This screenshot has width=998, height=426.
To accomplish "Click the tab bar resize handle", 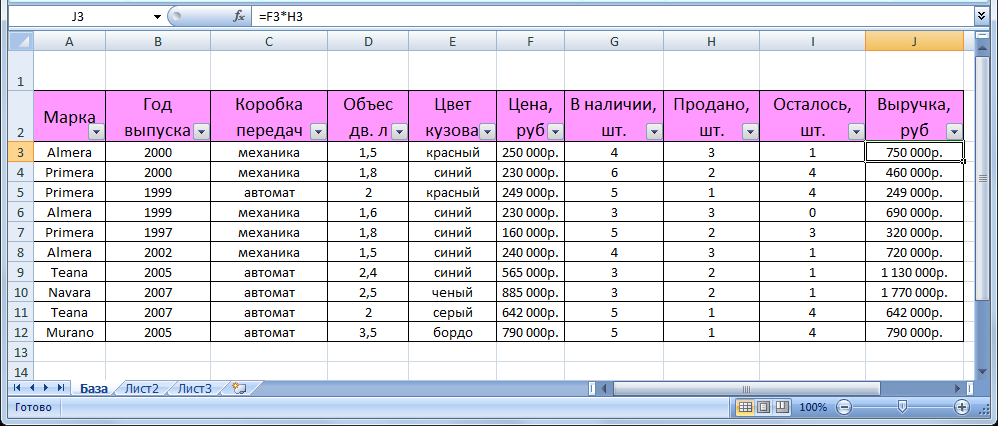I will [x=593, y=388].
